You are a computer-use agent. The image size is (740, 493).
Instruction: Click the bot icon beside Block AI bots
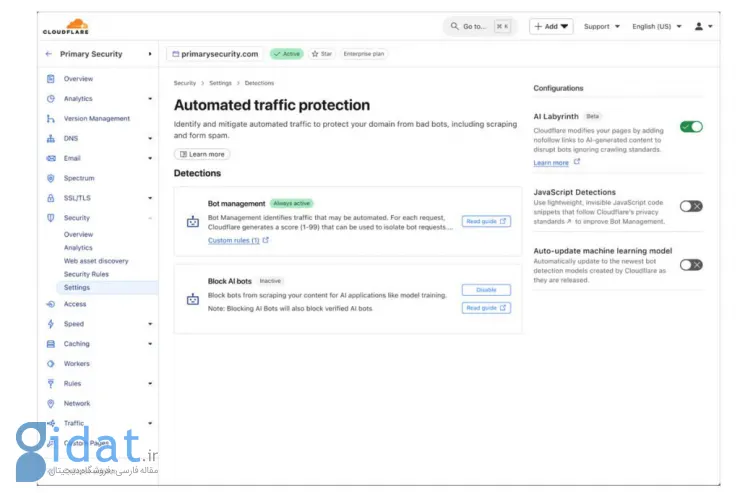(x=193, y=299)
